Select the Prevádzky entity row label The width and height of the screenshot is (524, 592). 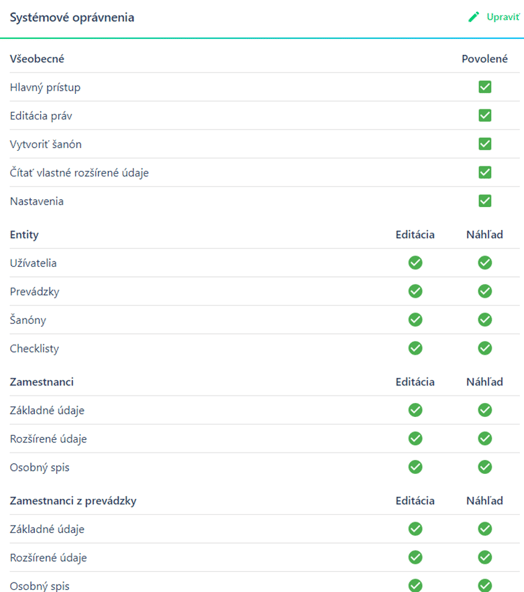point(34,291)
